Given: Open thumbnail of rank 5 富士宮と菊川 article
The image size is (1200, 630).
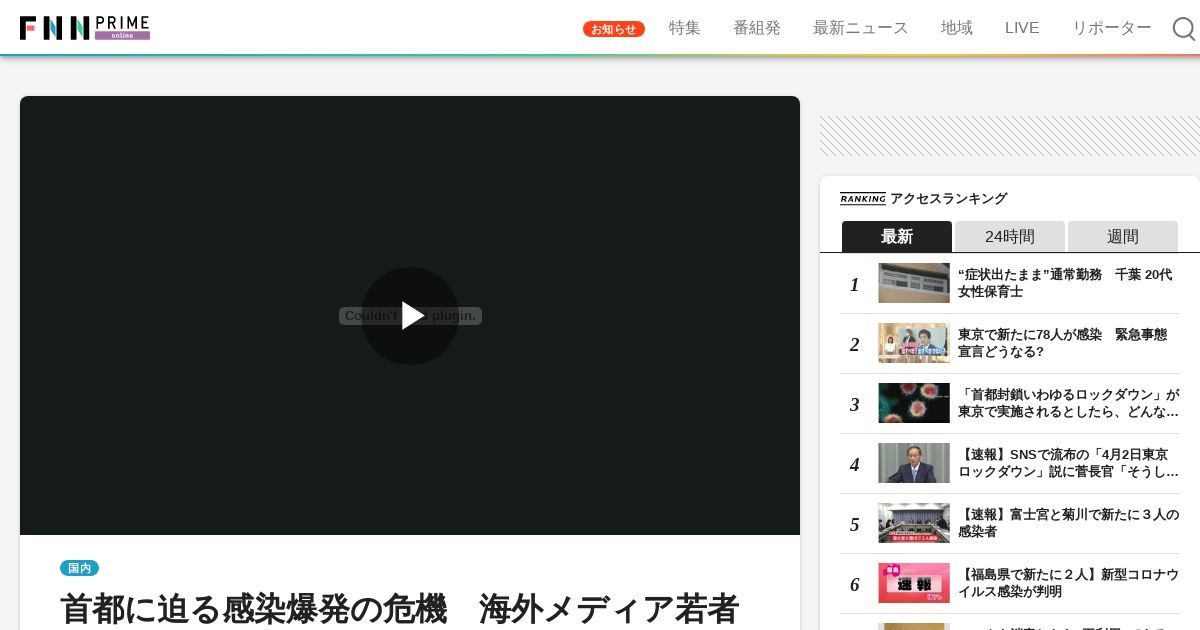Looking at the screenshot, I should point(914,523).
